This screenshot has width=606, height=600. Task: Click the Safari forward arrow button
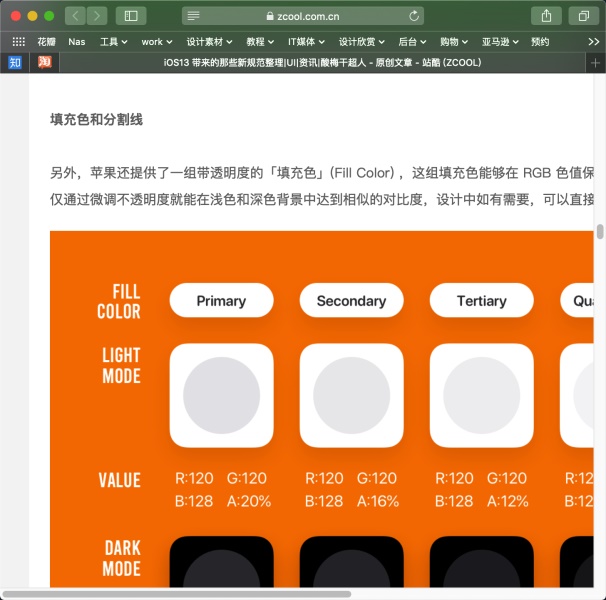[97, 16]
